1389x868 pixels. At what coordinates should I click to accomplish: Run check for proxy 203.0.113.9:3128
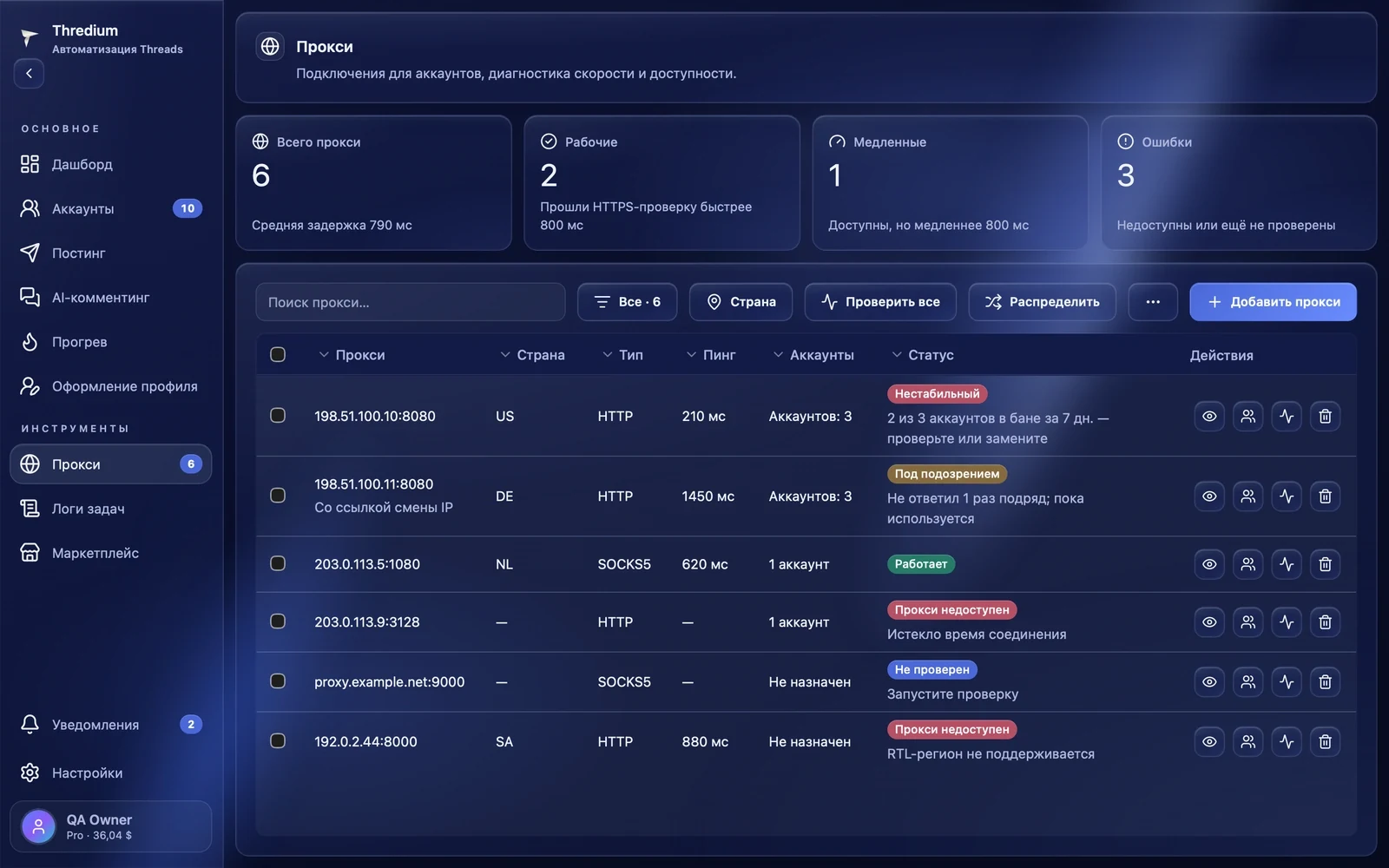pyautogui.click(x=1287, y=622)
